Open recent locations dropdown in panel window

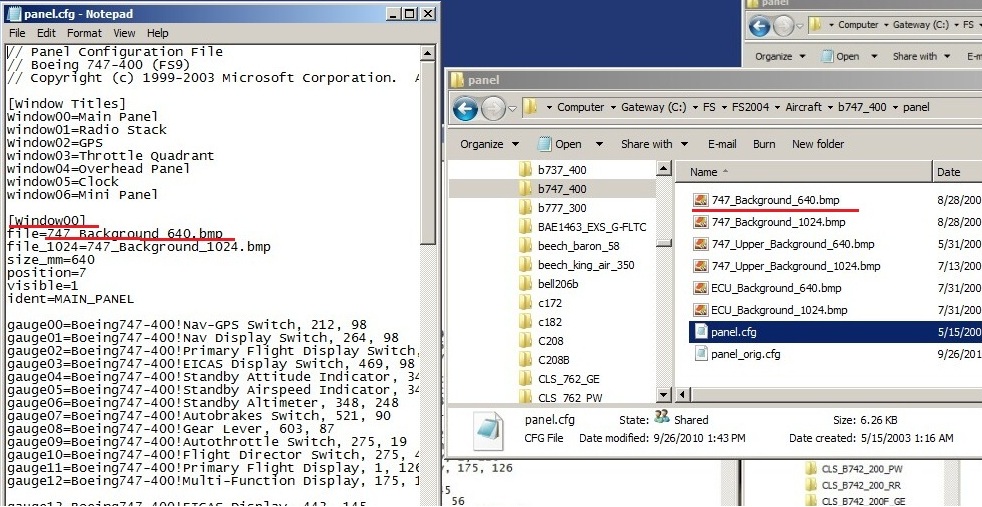coord(512,109)
